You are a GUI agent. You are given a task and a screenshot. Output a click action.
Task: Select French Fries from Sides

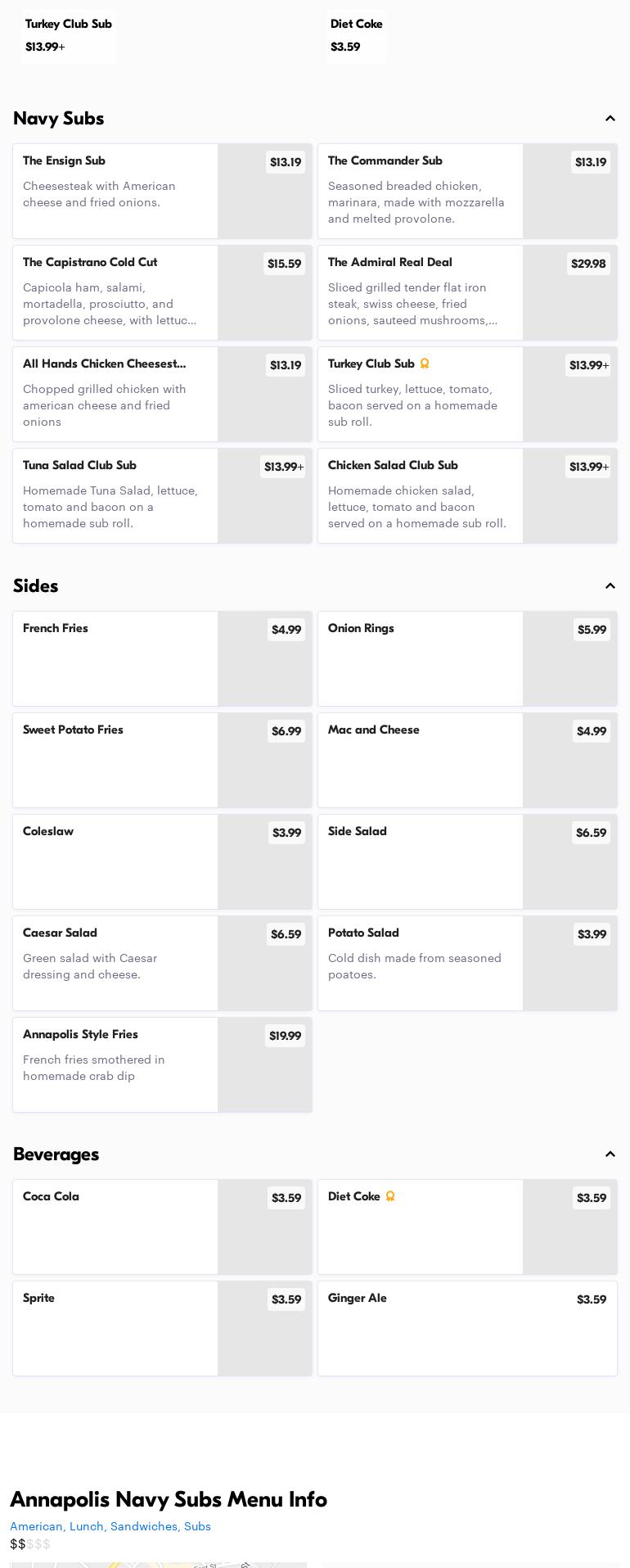pos(162,658)
